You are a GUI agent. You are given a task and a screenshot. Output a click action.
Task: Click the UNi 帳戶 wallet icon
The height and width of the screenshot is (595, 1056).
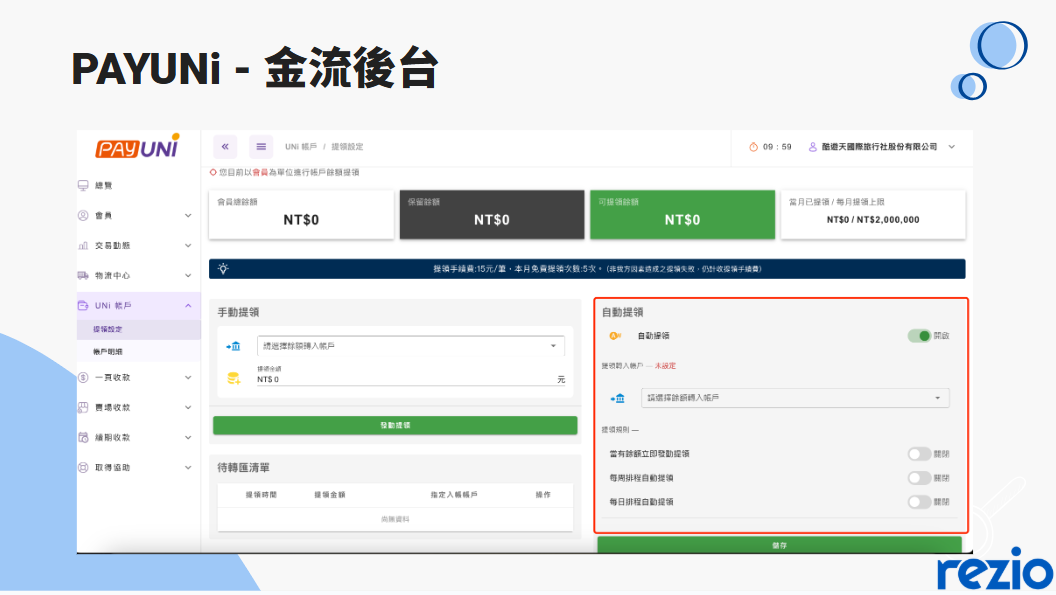click(83, 305)
